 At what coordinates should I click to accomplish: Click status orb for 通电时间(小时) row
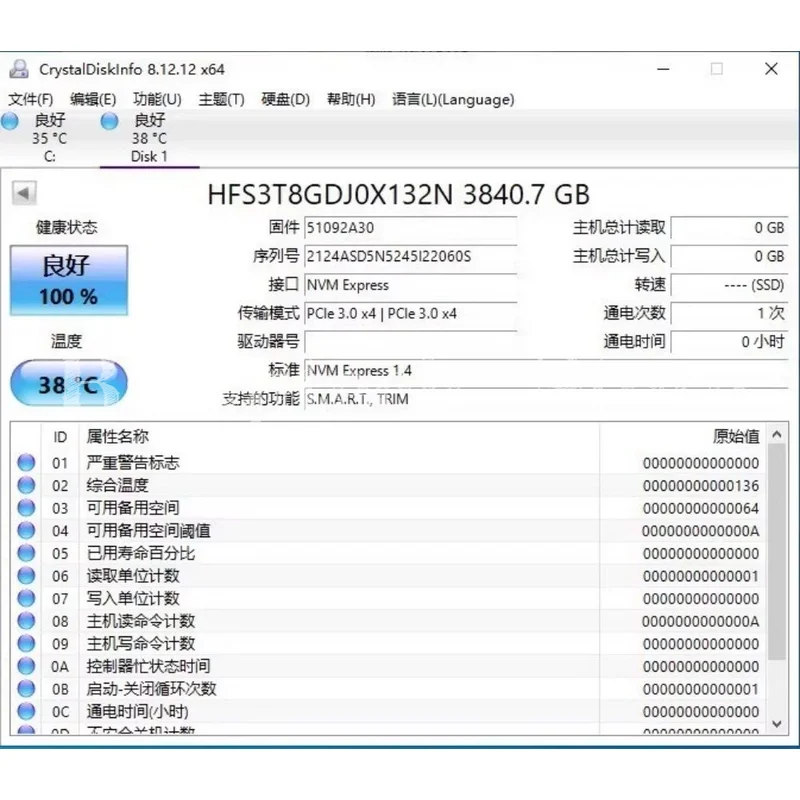click(x=26, y=712)
